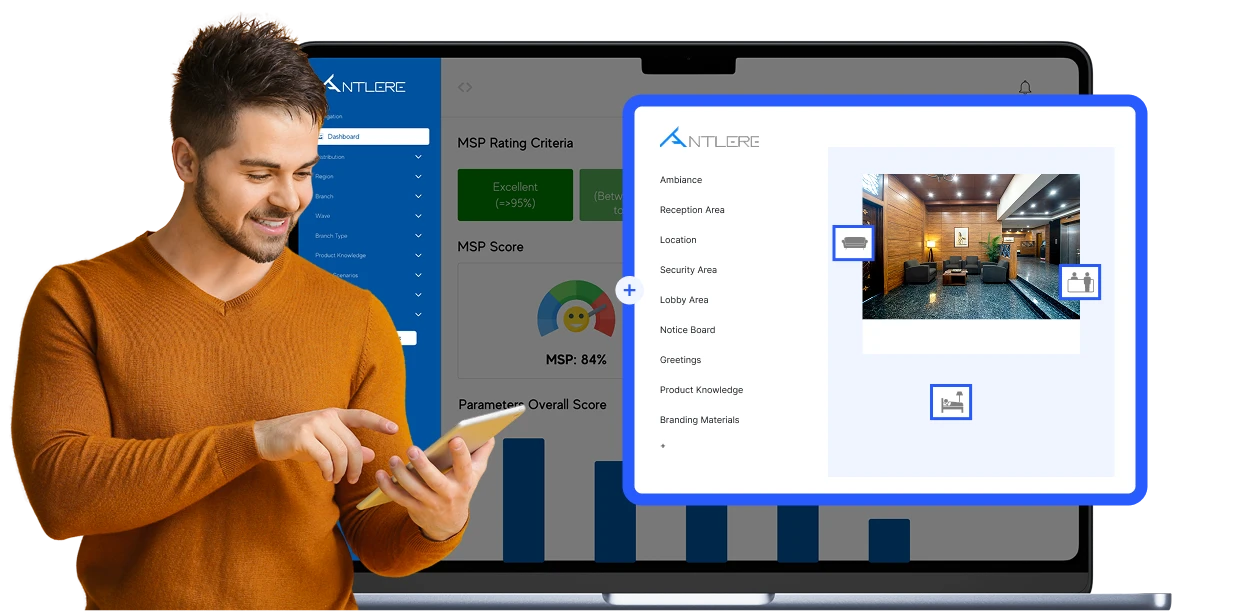The width and height of the screenshot is (1244, 611).
Task: Select Greetings in the popup list
Action: coord(681,360)
